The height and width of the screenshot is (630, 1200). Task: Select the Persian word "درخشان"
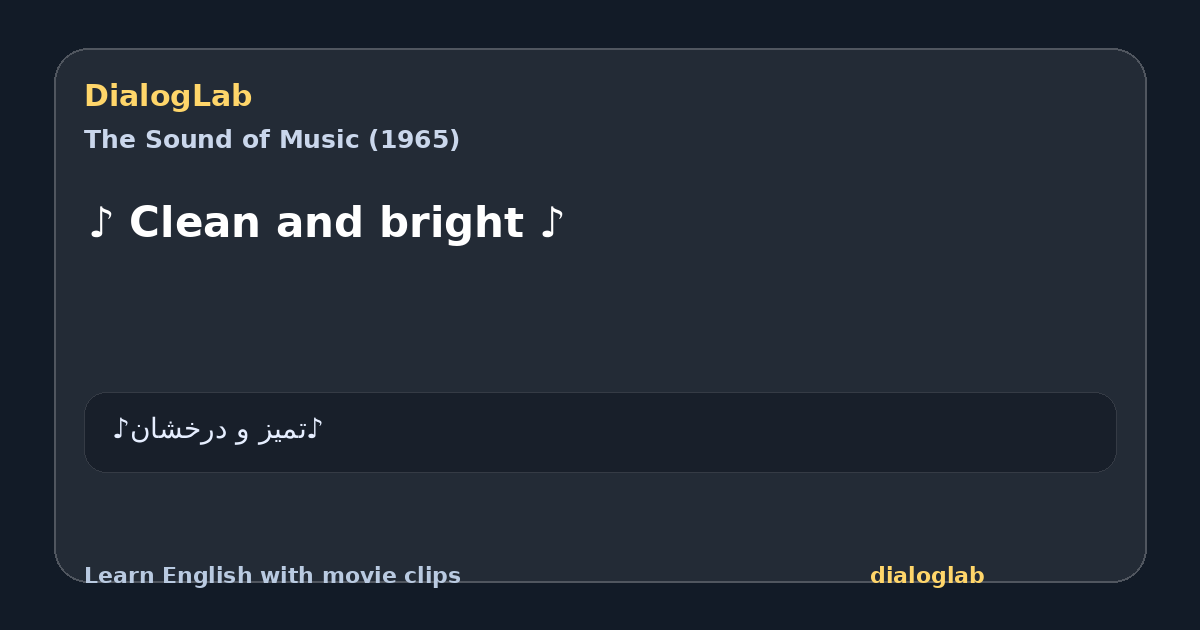(180, 431)
